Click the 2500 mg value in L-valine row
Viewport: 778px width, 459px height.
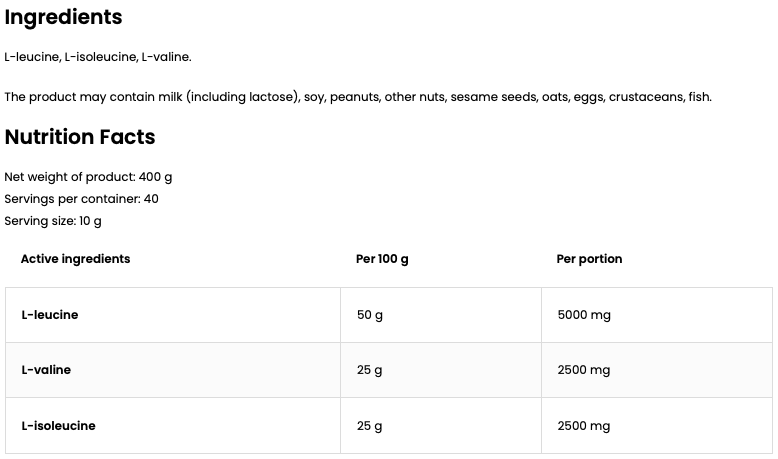[x=584, y=370]
